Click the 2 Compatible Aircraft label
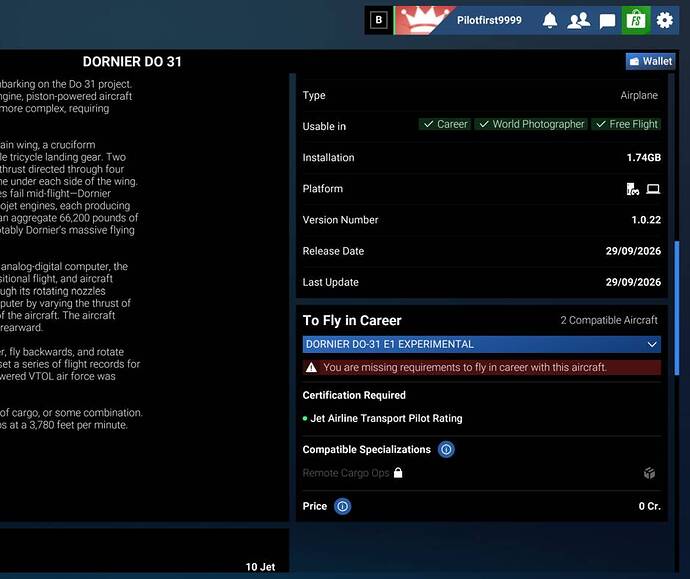The height and width of the screenshot is (579, 690). (609, 320)
